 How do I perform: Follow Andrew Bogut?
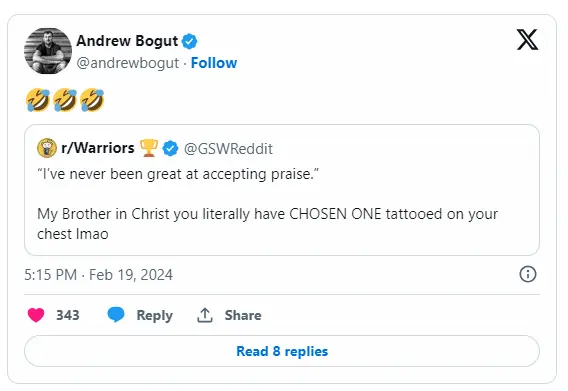click(214, 63)
